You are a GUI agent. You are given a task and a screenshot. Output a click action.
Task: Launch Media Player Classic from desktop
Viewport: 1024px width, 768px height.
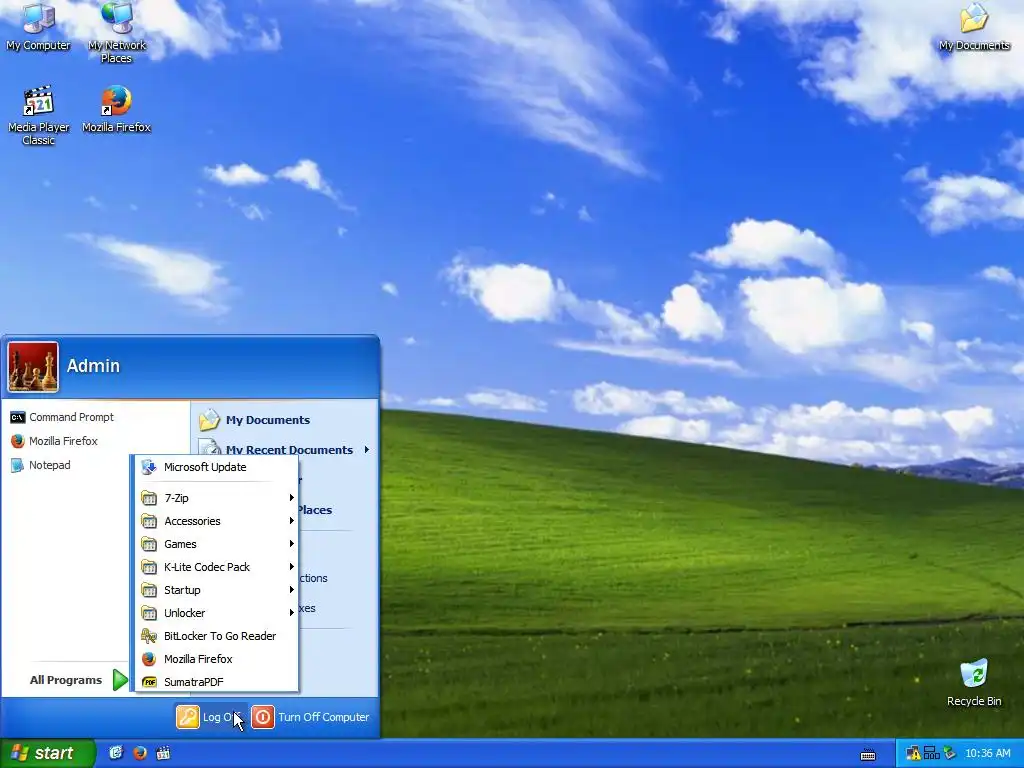(x=38, y=116)
